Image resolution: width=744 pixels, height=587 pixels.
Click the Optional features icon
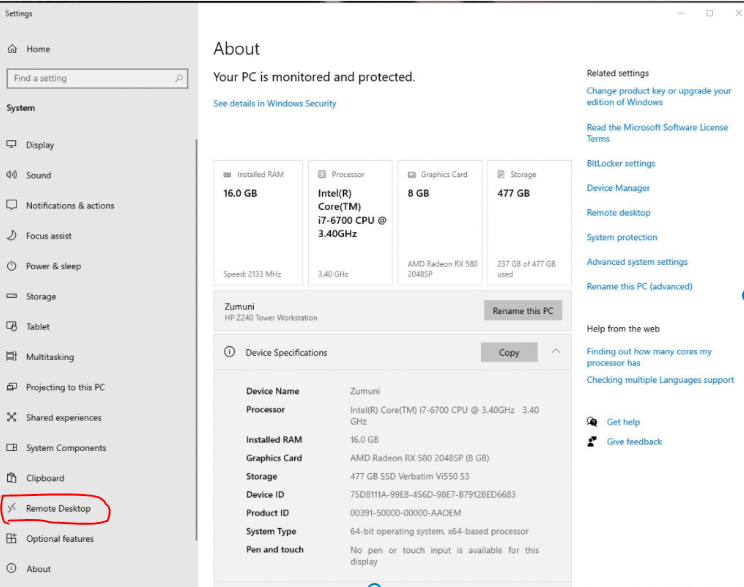pos(11,538)
